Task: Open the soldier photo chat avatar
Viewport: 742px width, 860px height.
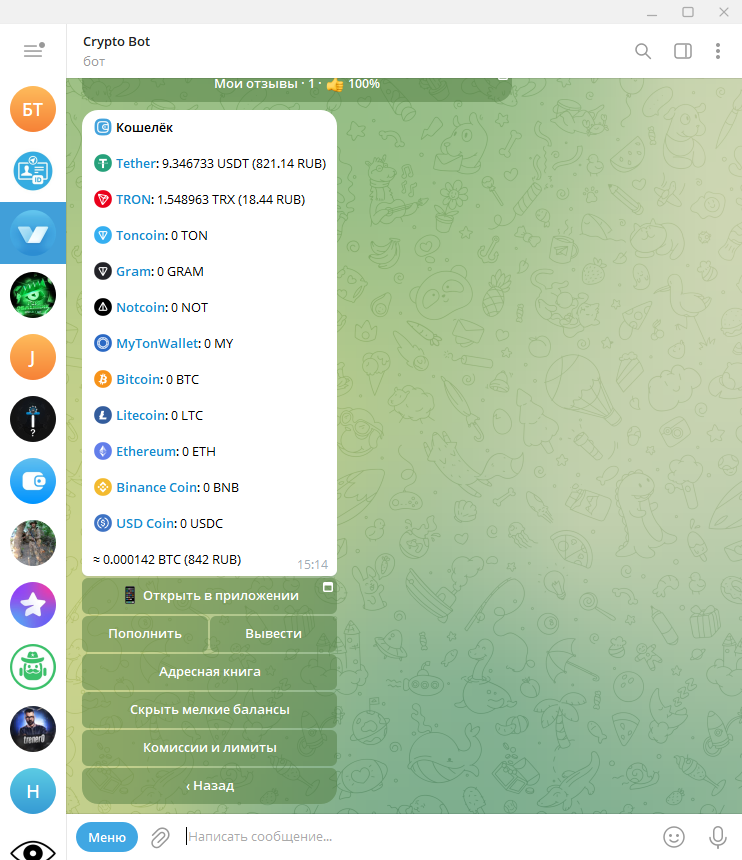Action: 33,543
